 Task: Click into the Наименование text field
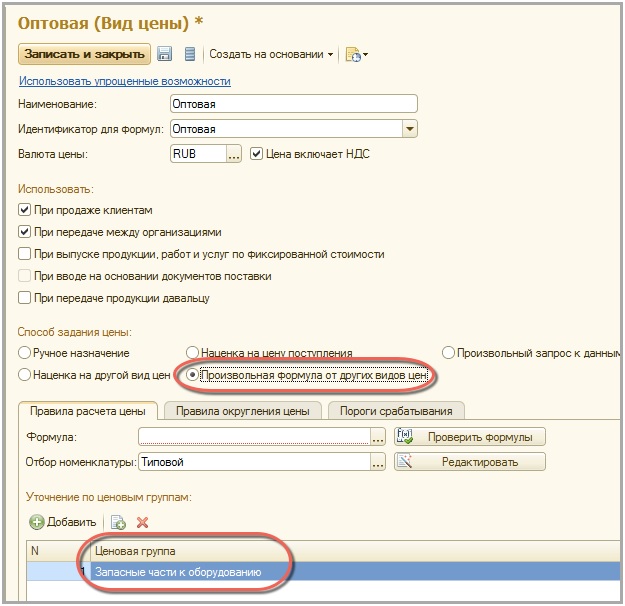[x=293, y=103]
